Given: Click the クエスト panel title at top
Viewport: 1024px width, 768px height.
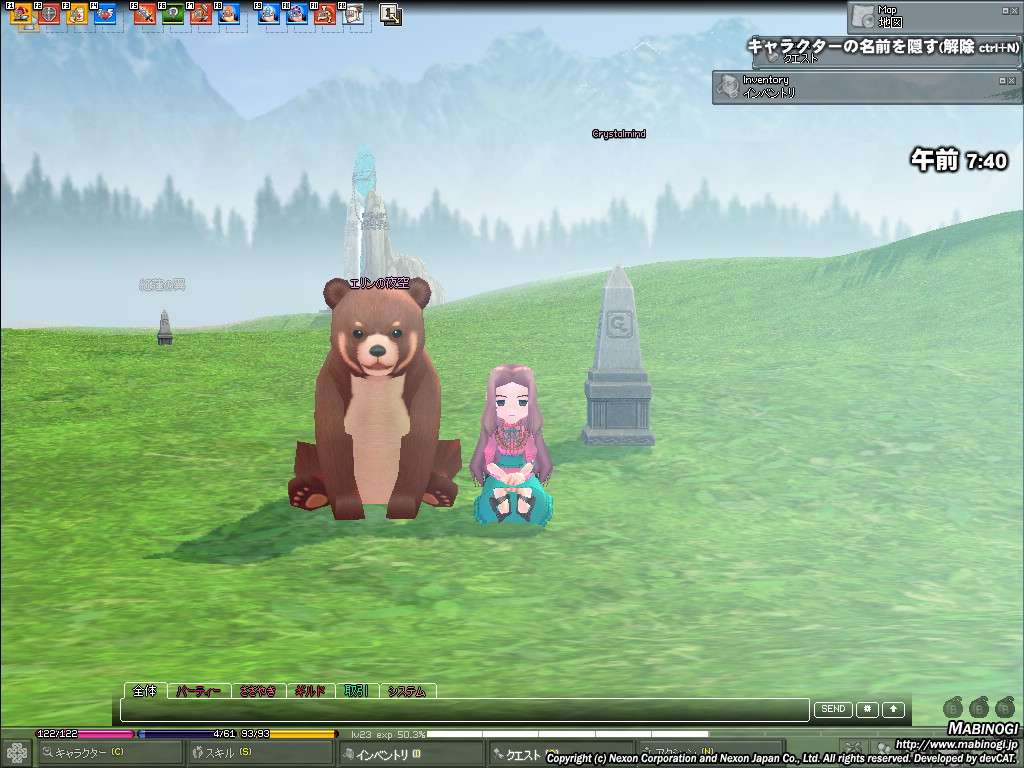Looking at the screenshot, I should pos(801,58).
